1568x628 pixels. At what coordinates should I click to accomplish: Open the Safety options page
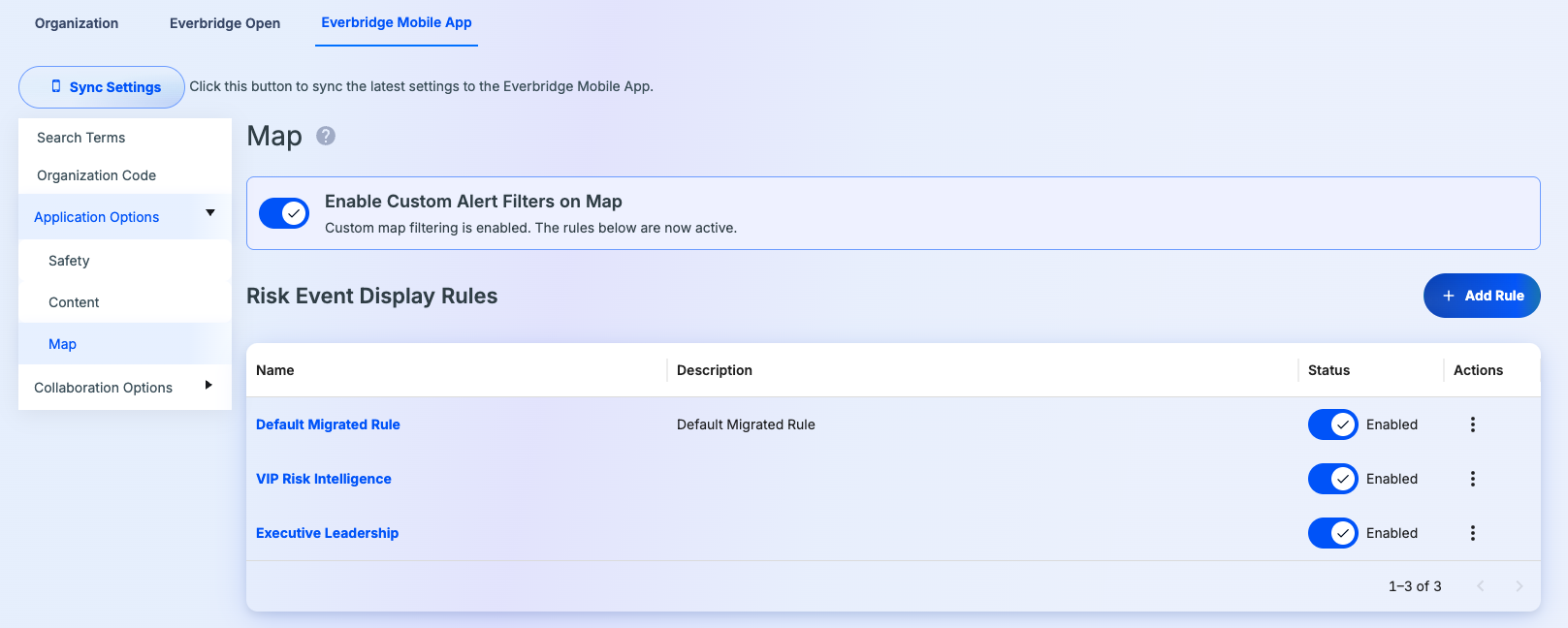pos(69,261)
